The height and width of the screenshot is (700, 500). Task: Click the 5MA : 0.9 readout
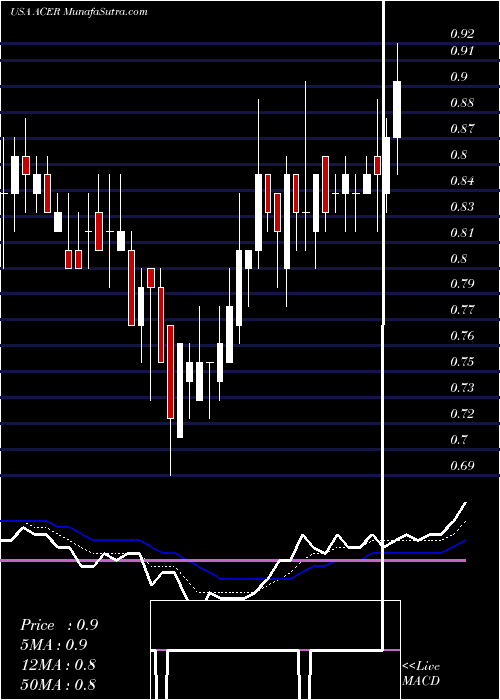(54, 645)
